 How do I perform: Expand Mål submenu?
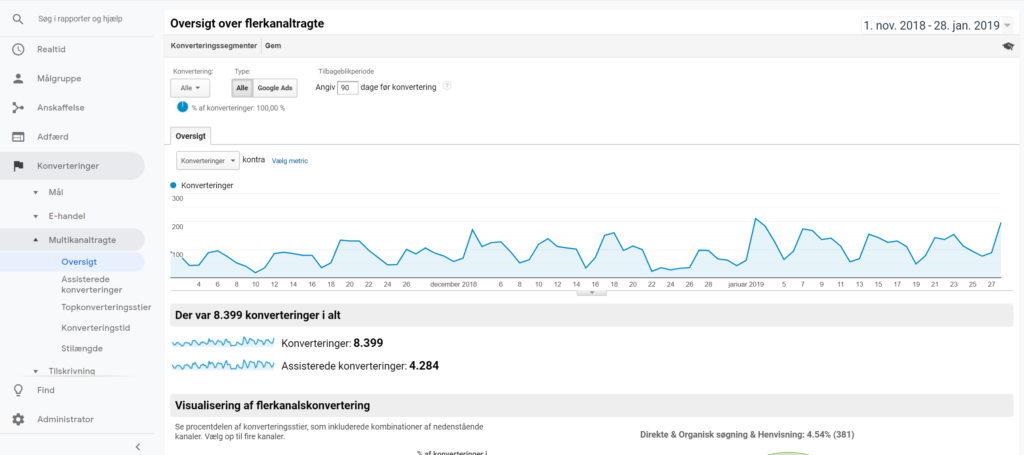(36, 193)
